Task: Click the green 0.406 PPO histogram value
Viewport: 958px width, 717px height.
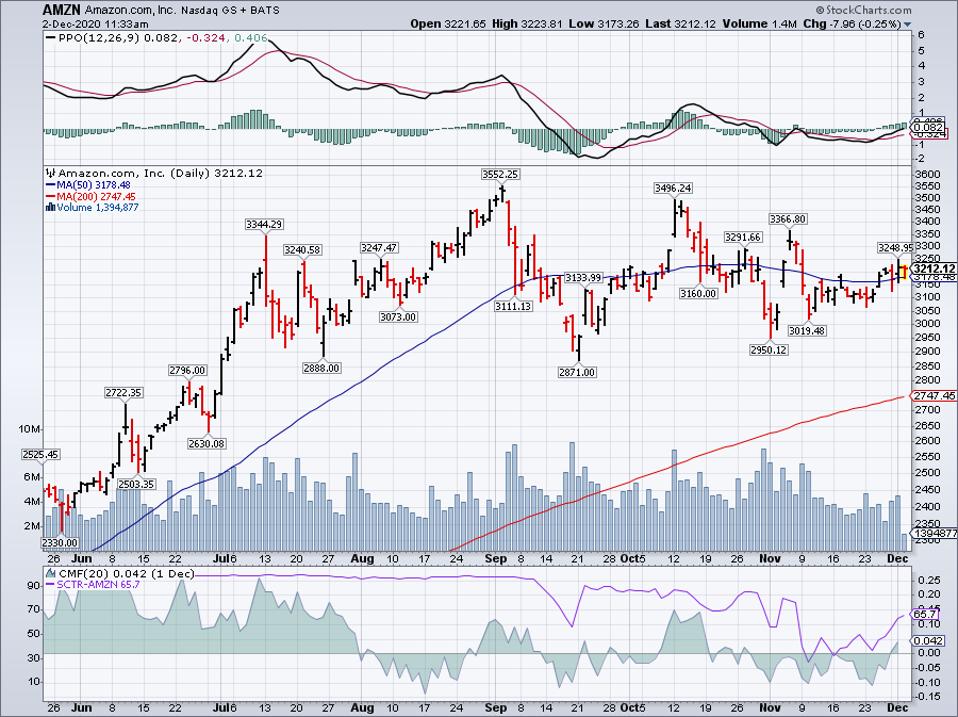Action: (x=250, y=38)
